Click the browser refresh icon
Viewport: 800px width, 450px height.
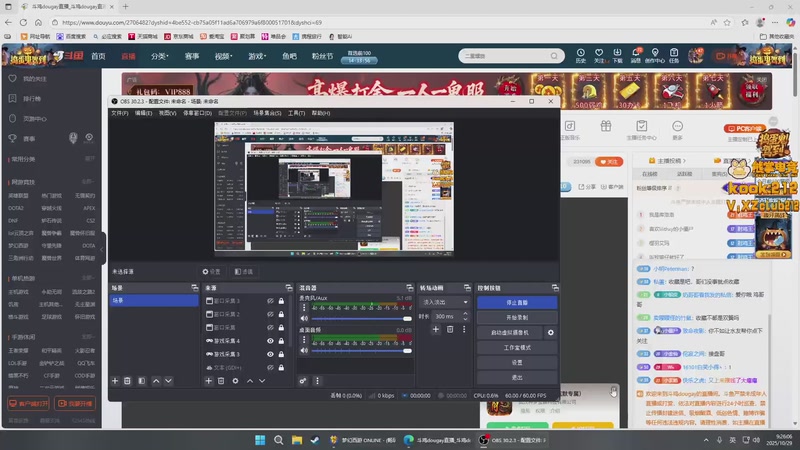click(x=23, y=22)
